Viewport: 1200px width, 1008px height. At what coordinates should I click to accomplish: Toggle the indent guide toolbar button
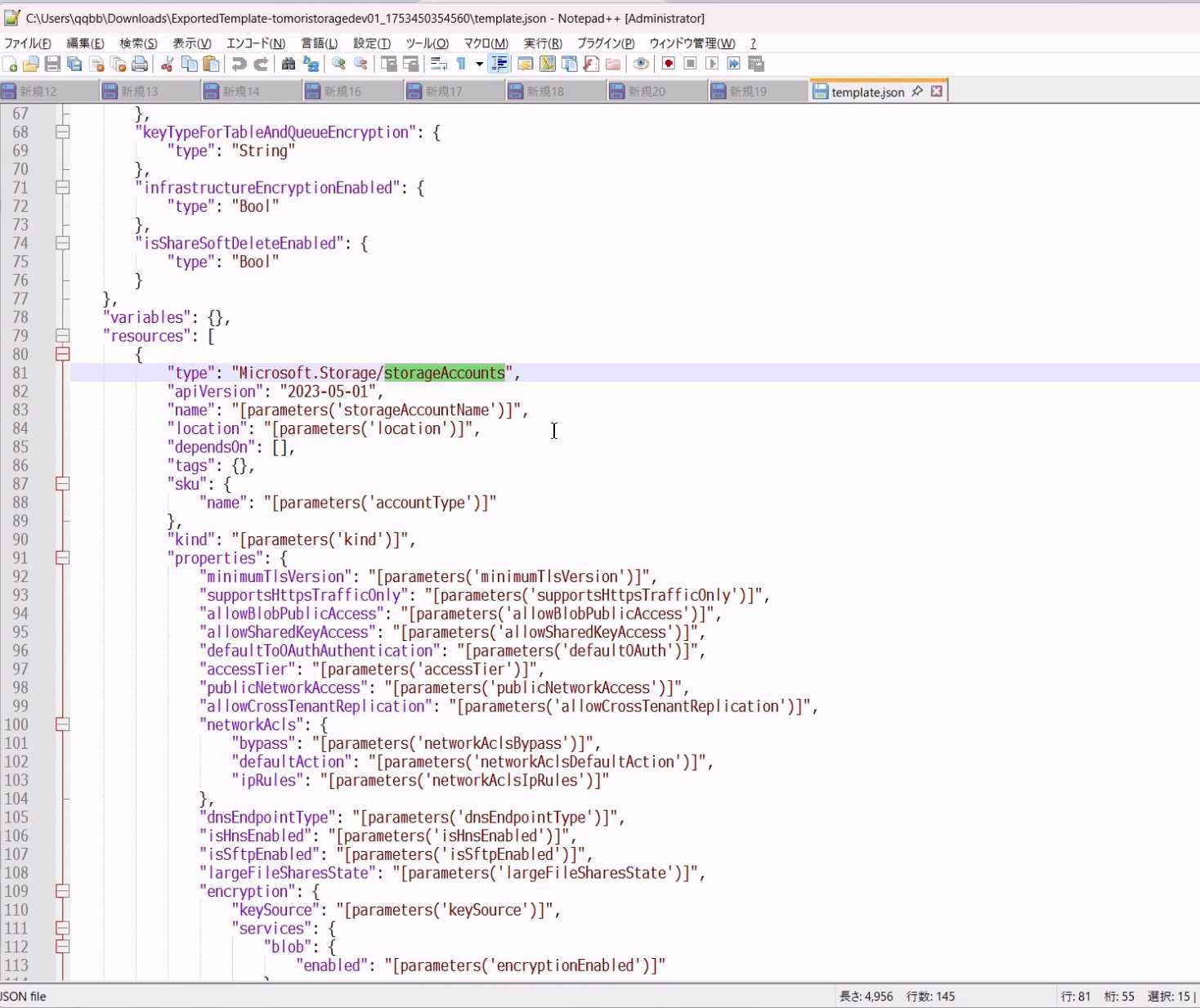tap(499, 64)
